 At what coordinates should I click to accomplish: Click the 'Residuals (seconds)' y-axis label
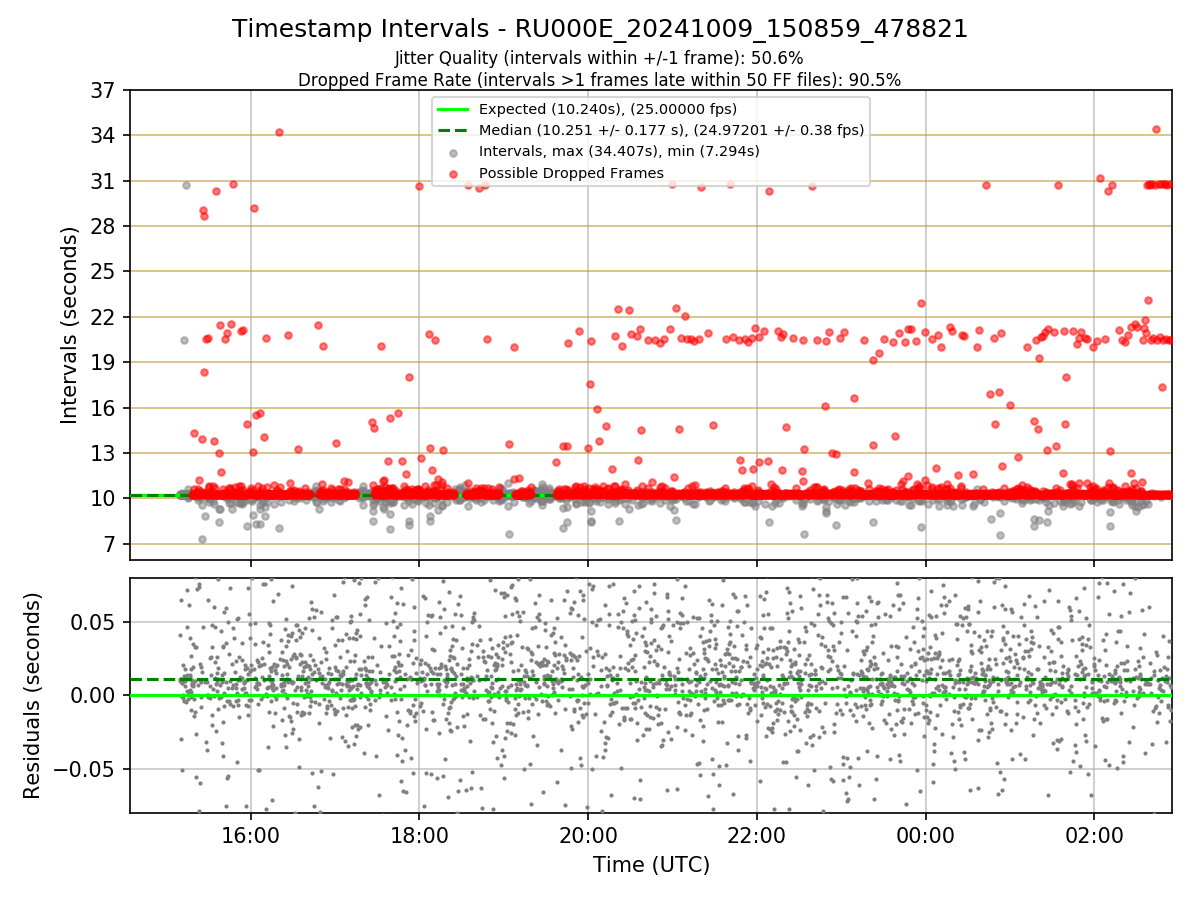tap(33, 696)
